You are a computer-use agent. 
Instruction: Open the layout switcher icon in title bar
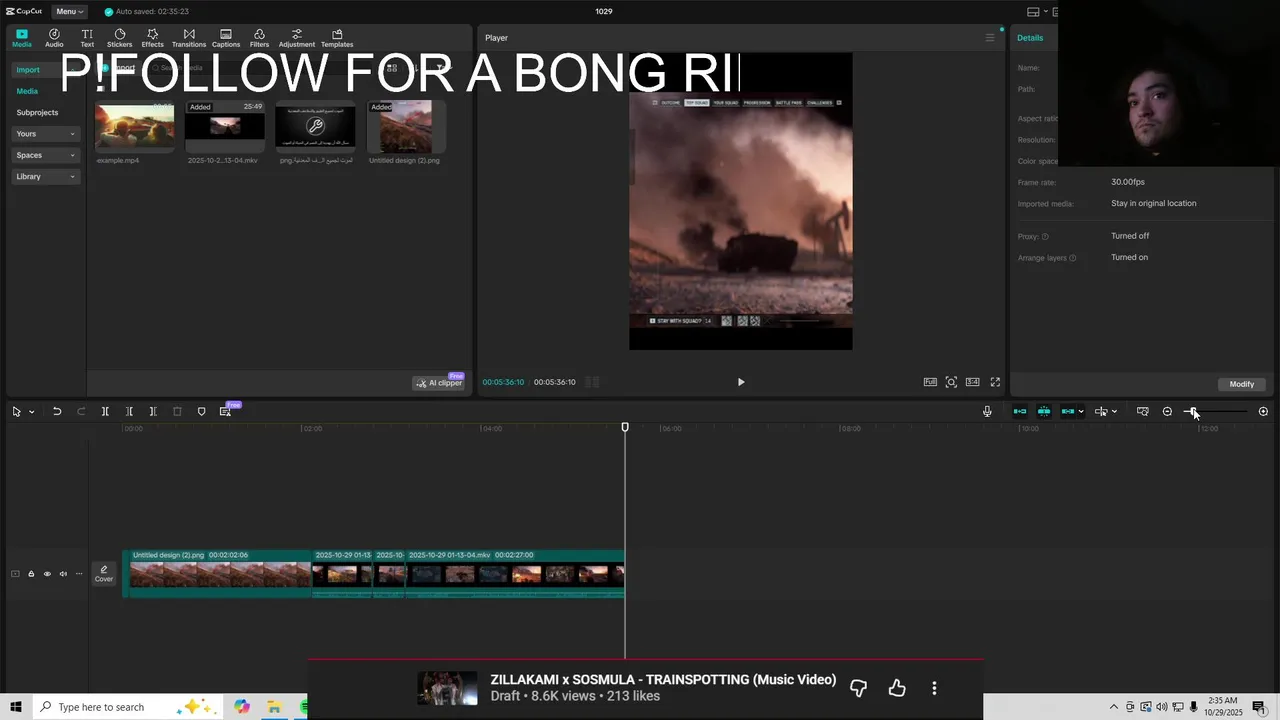pyautogui.click(x=1033, y=12)
